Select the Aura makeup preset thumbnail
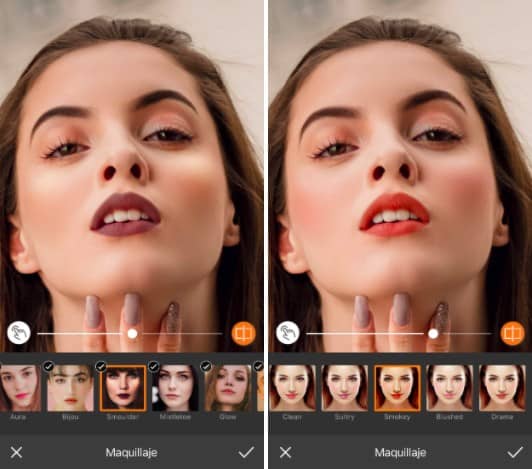The image size is (532, 469). tap(20, 388)
